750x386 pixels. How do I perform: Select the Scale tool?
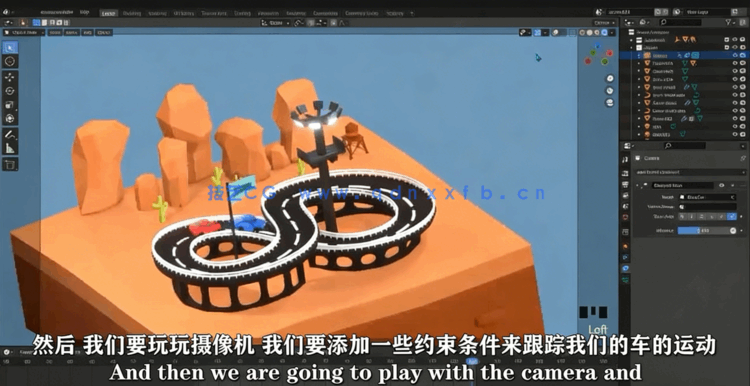[10, 105]
